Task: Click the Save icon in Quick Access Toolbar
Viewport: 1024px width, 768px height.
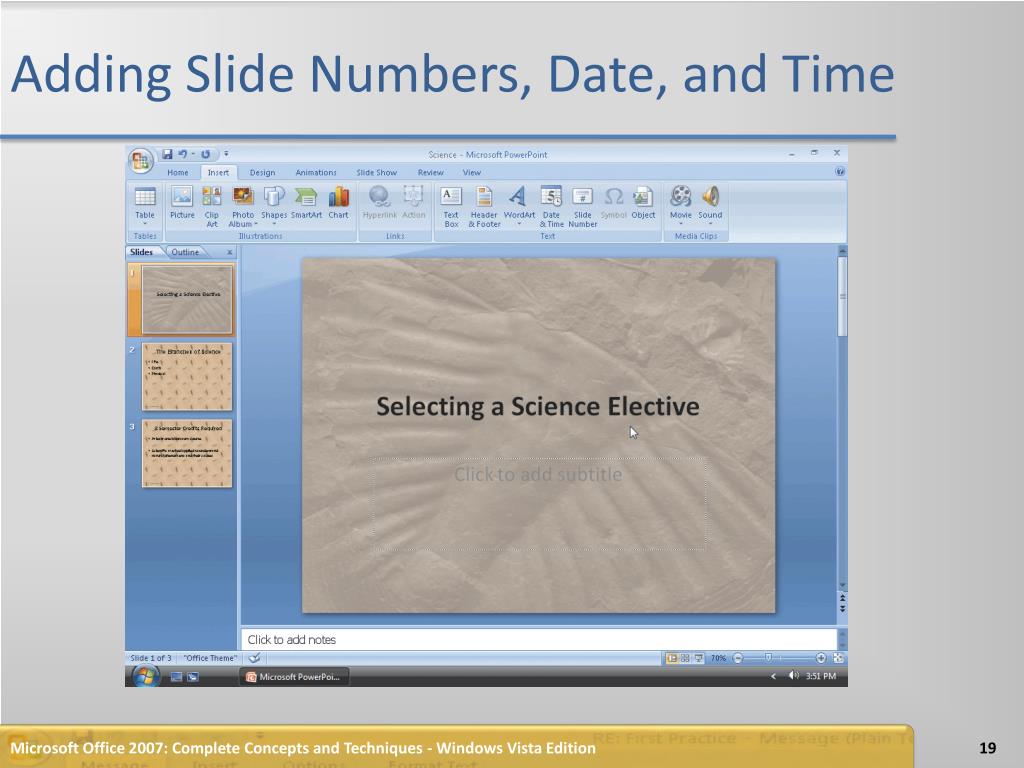Action: pyautogui.click(x=167, y=154)
